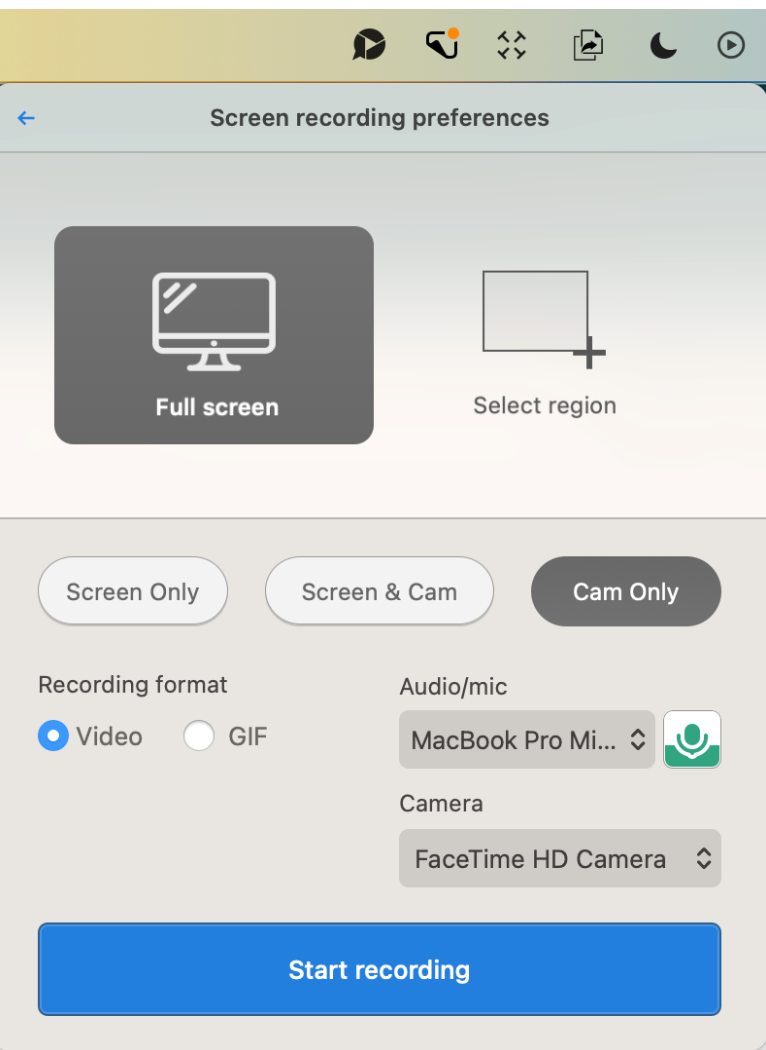Click the Select region label
The height and width of the screenshot is (1050, 766).
tap(544, 406)
